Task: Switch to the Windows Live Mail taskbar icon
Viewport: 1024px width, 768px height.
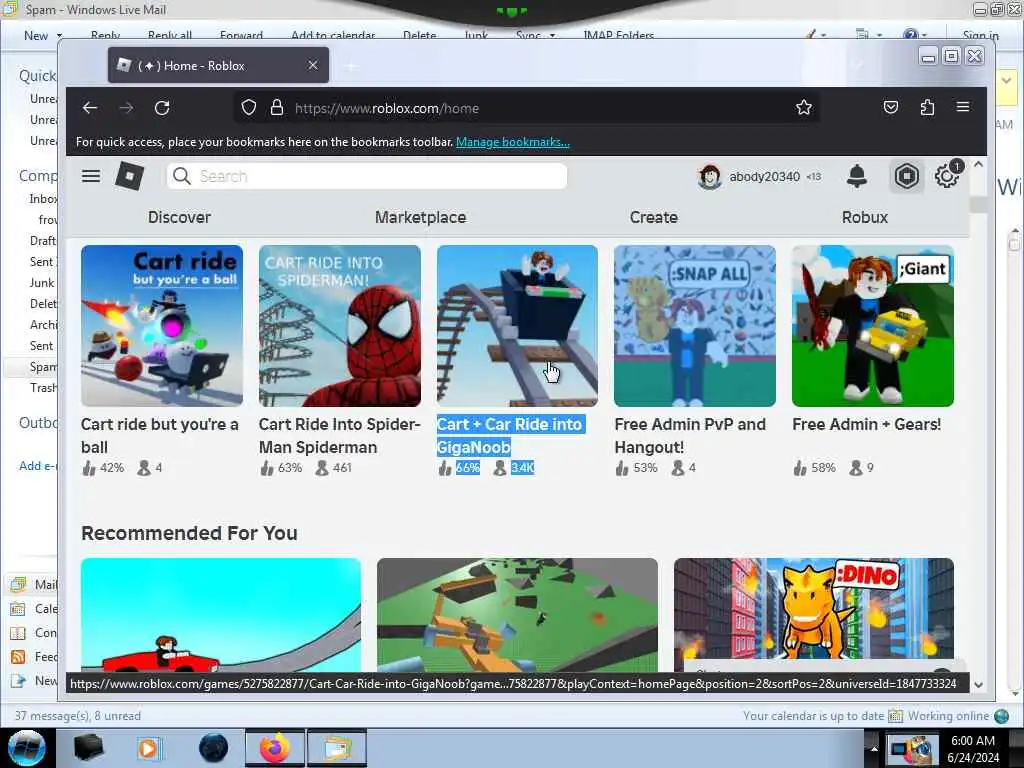Action: [336, 748]
